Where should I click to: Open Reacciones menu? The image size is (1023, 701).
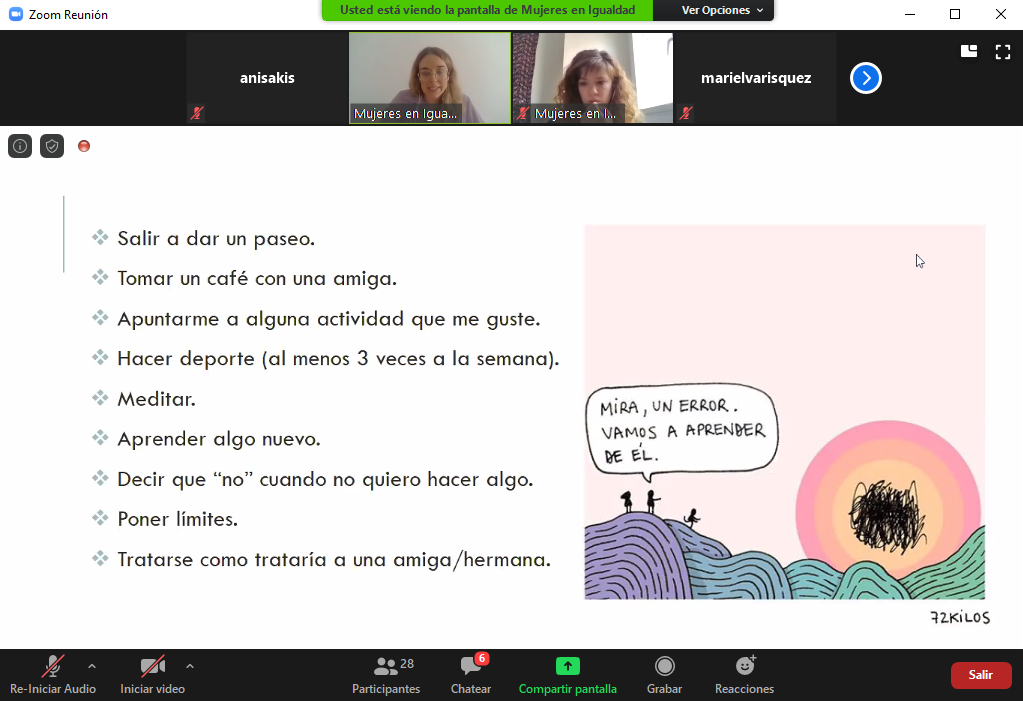tap(744, 676)
